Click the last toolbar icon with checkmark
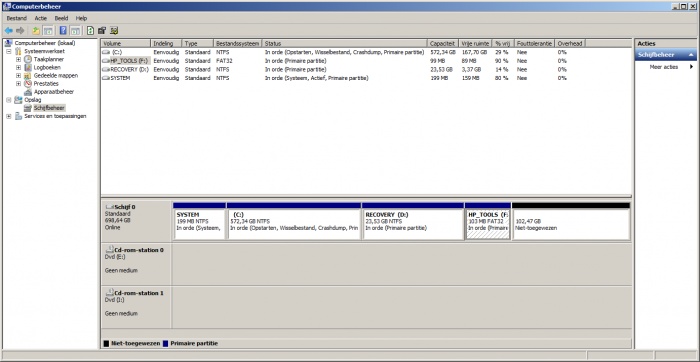700x362 pixels. [x=114, y=31]
